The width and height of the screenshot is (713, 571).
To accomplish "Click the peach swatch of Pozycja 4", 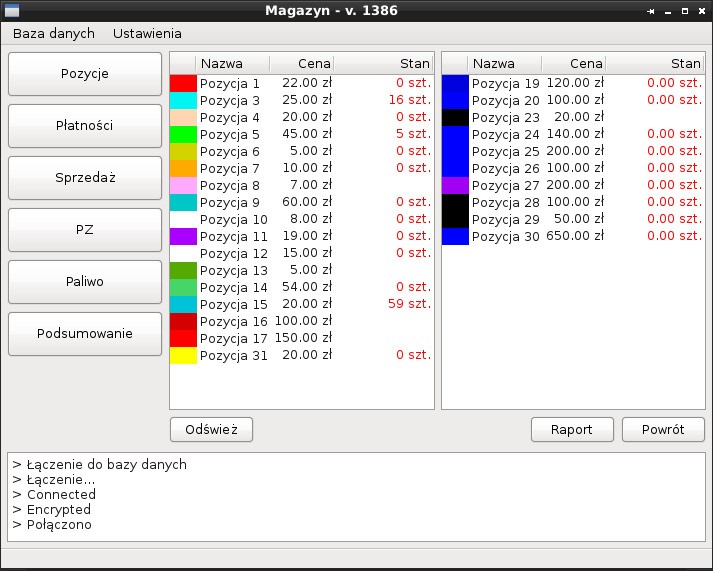I will (183, 118).
